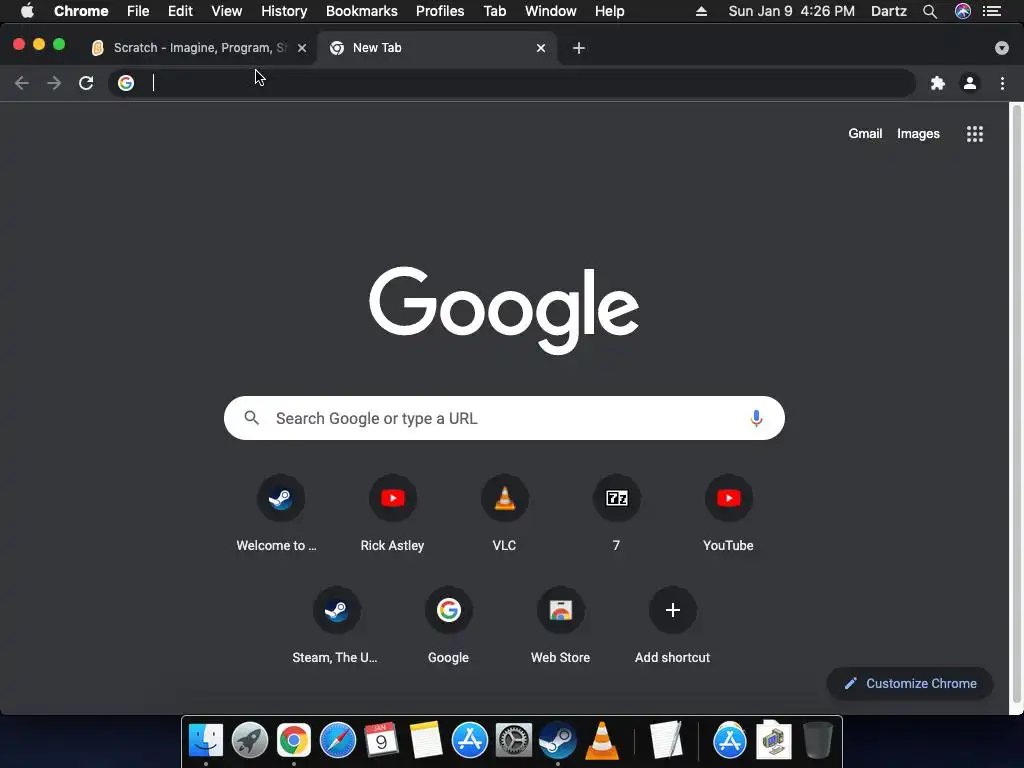Select the New Tab tab
The width and height of the screenshot is (1024, 768).
[436, 48]
